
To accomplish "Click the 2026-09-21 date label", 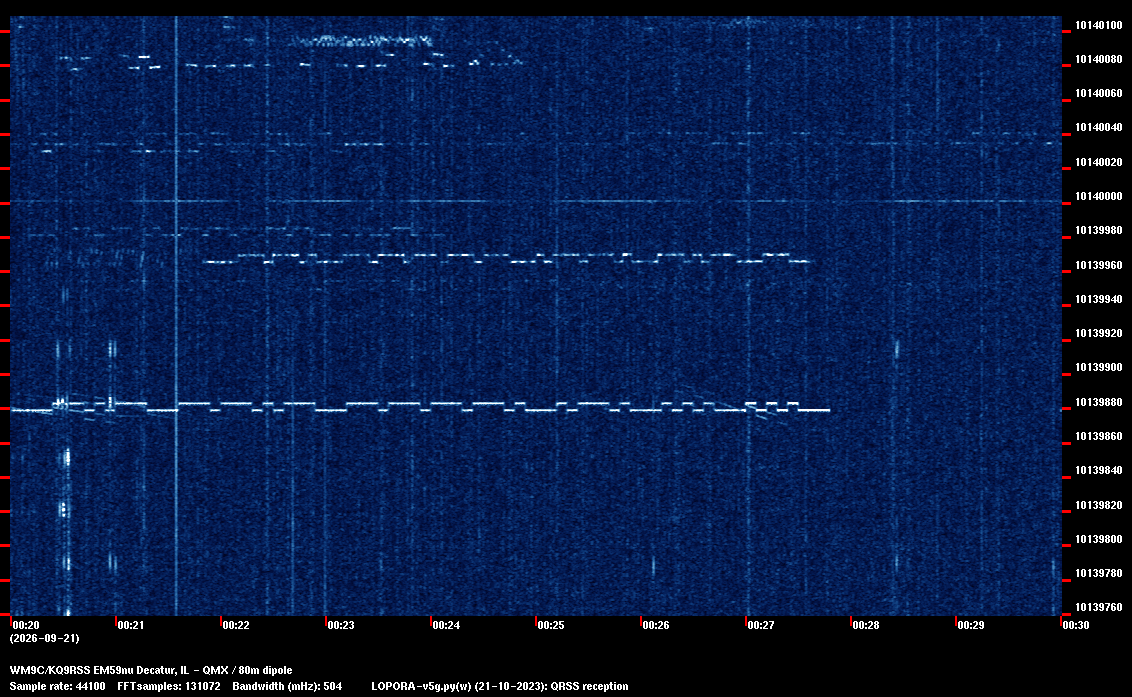I will click(45, 638).
